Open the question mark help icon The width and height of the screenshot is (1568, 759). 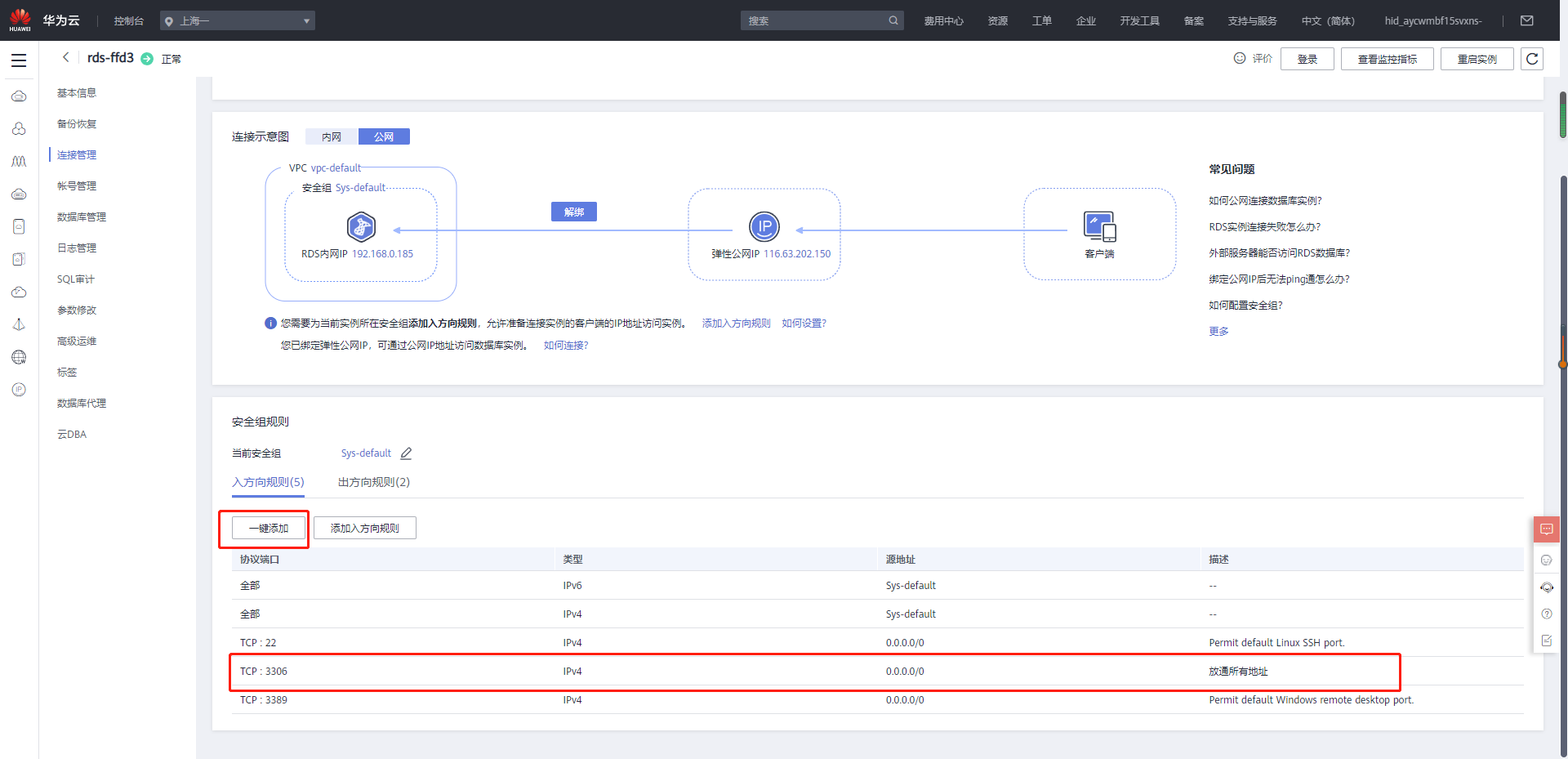pyautogui.click(x=1547, y=614)
